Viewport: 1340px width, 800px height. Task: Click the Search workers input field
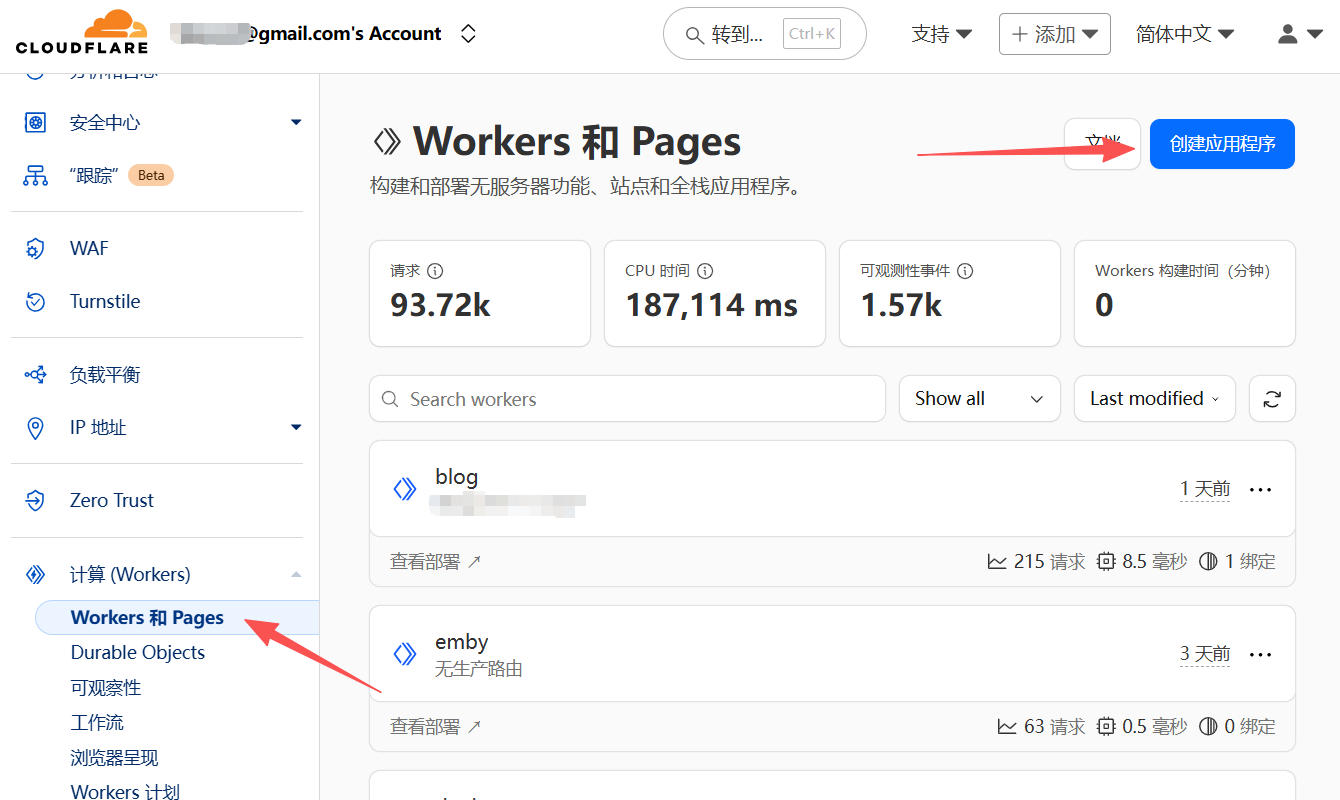tap(627, 399)
